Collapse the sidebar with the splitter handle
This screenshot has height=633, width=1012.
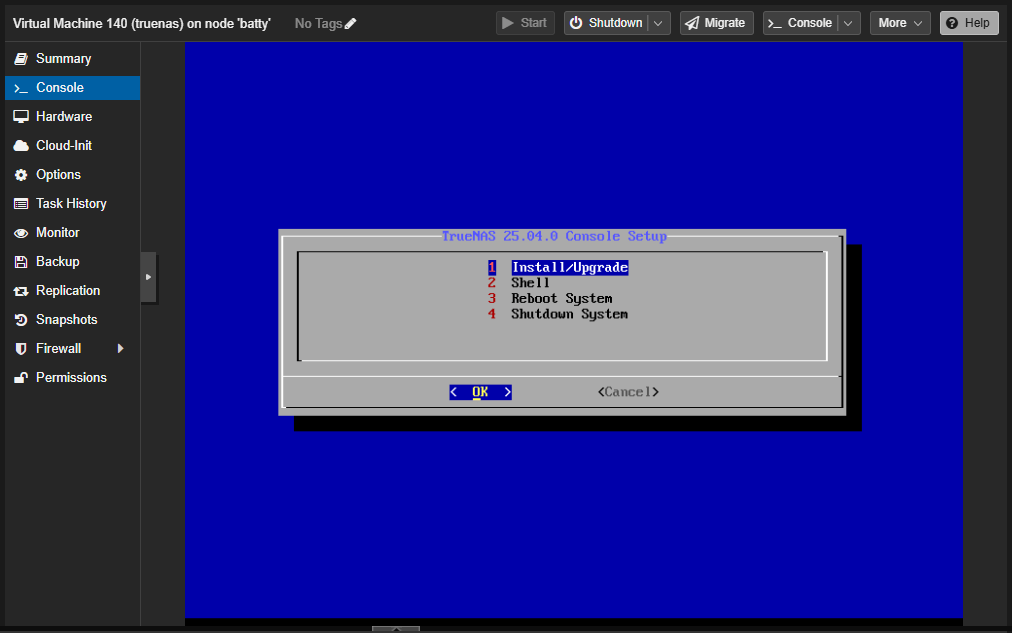click(x=148, y=277)
